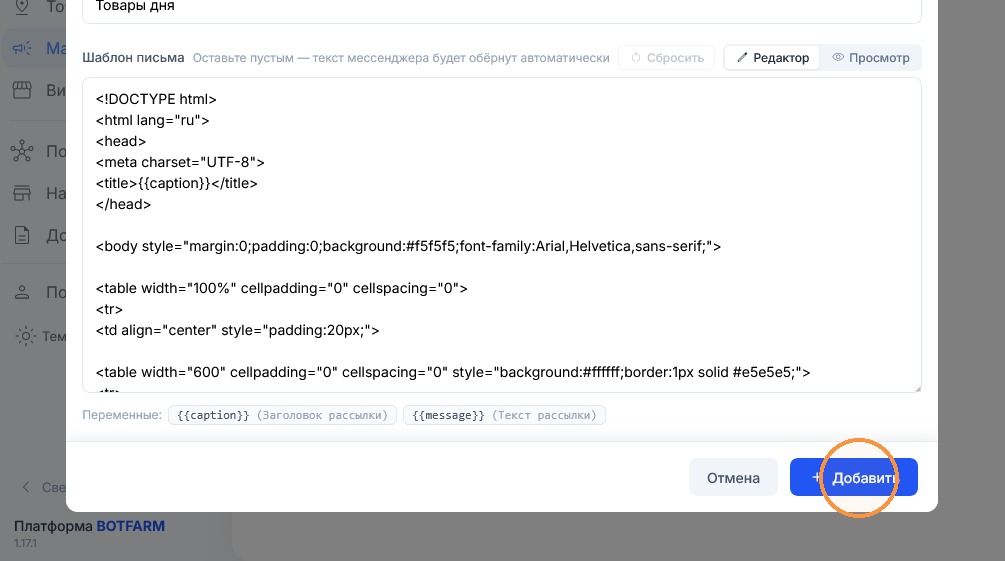
Task: Click the Отмена button
Action: (733, 478)
